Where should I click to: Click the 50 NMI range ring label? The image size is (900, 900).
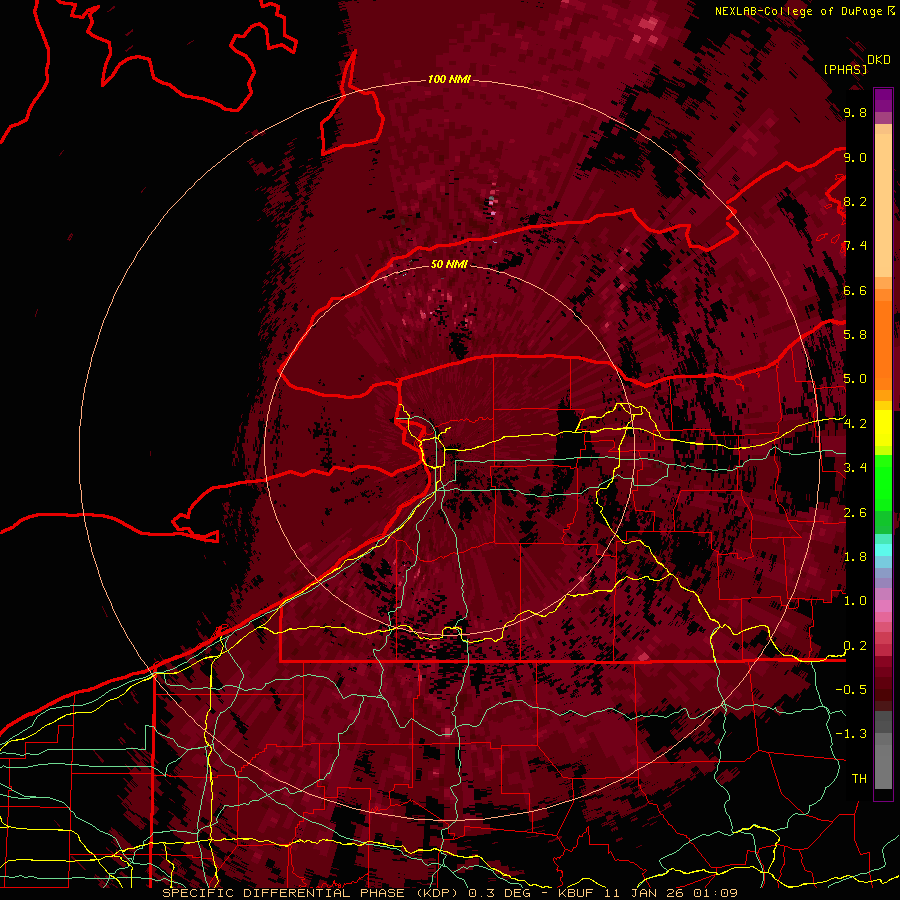pyautogui.click(x=449, y=264)
